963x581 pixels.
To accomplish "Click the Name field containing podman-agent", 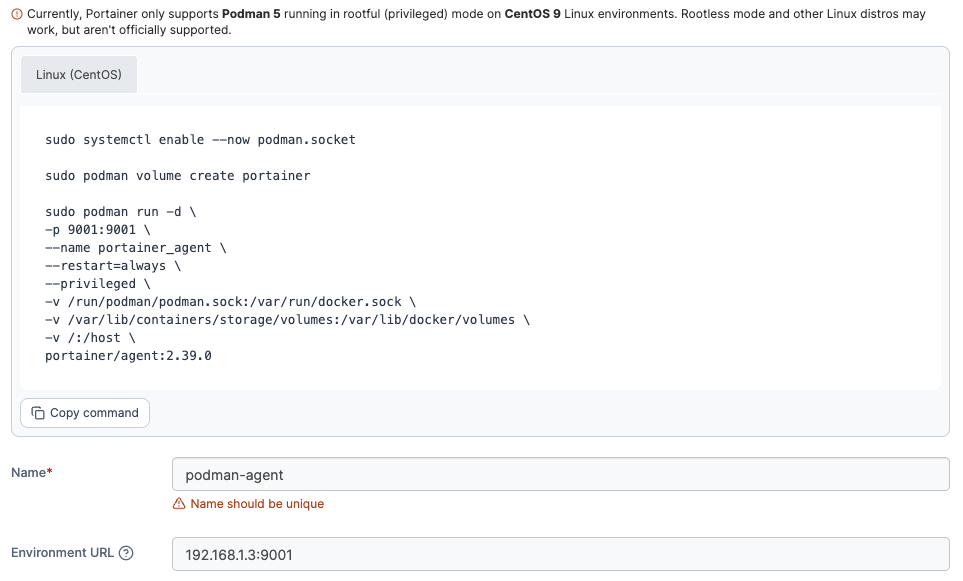I will click(560, 474).
